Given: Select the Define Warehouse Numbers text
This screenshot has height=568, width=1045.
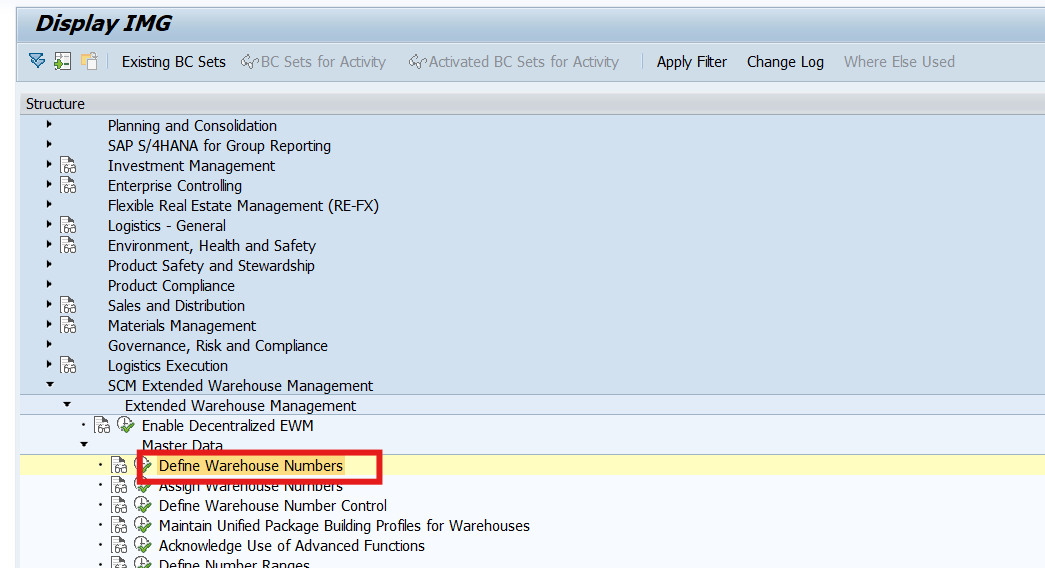Looking at the screenshot, I should 251,465.
